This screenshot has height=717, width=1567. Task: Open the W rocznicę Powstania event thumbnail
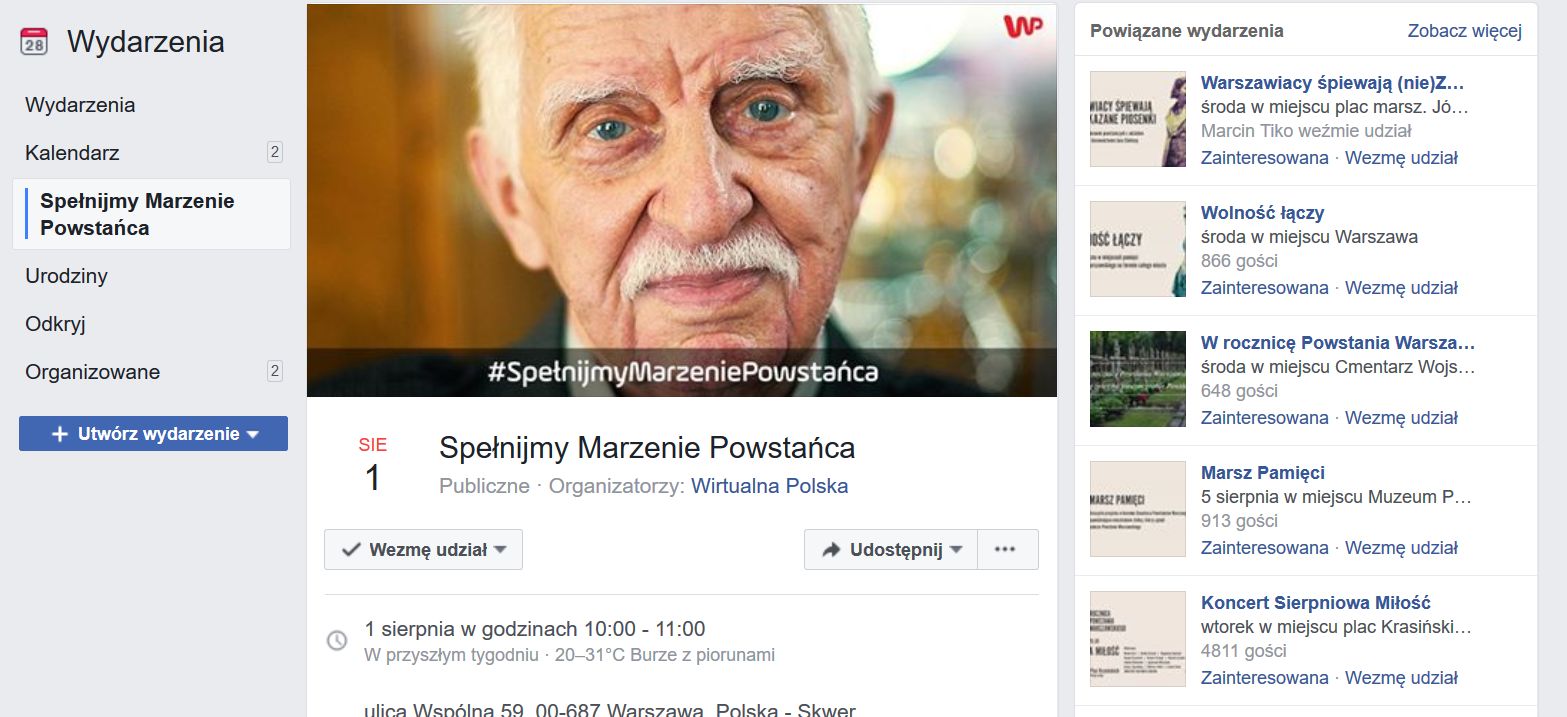click(1138, 379)
